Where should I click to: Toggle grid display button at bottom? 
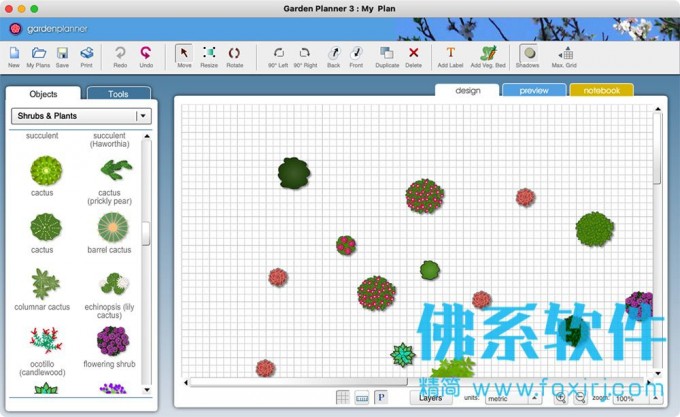pos(343,398)
